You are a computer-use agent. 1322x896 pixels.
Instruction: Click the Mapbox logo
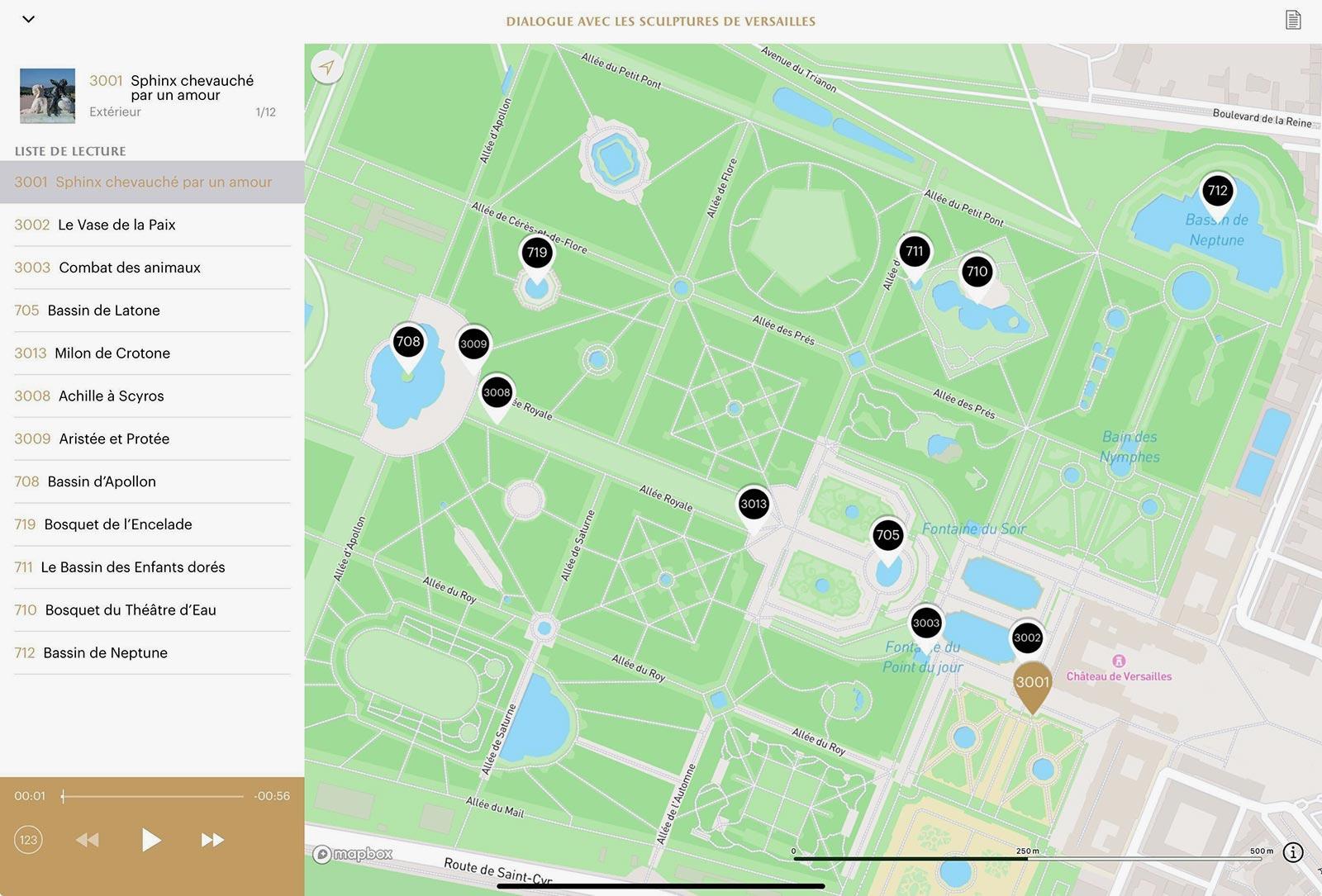point(353,854)
